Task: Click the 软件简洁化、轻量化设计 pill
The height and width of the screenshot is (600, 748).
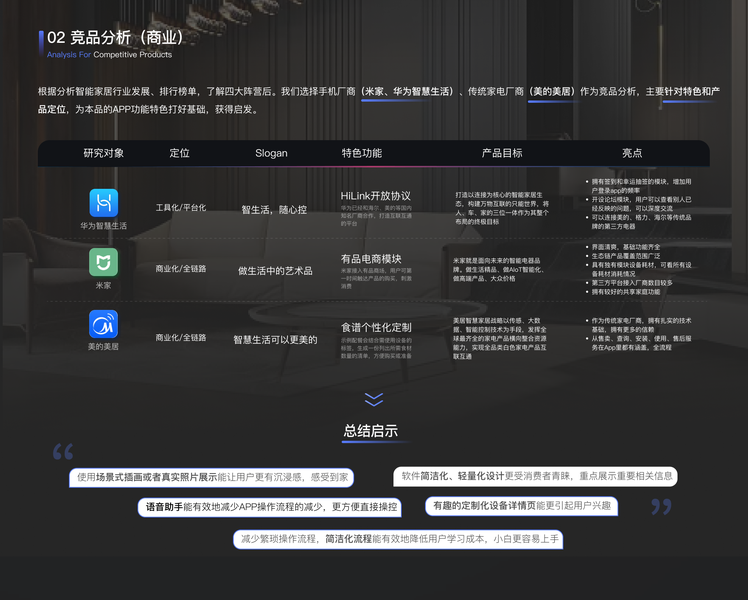Action: [535, 476]
